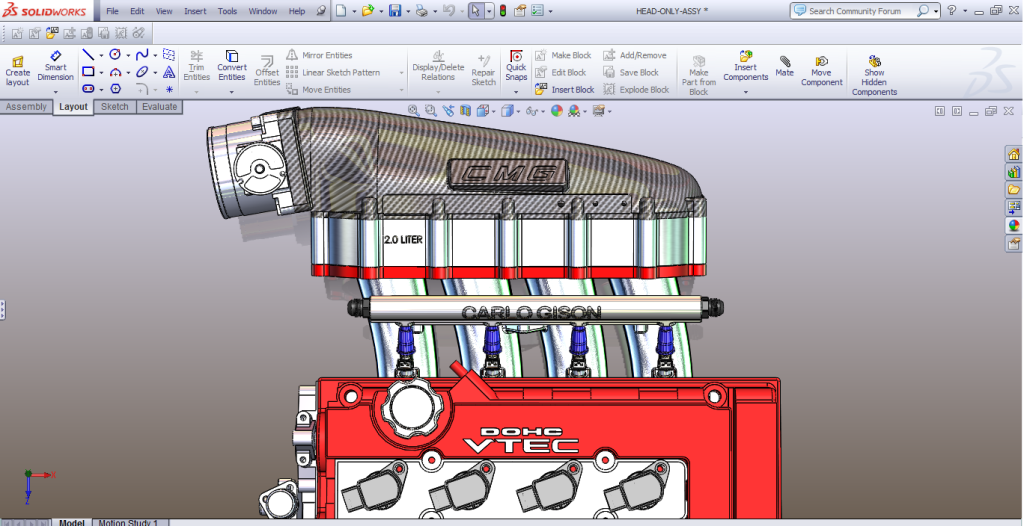1024x526 pixels.
Task: Open the Insert menu
Action: pyautogui.click(x=195, y=11)
